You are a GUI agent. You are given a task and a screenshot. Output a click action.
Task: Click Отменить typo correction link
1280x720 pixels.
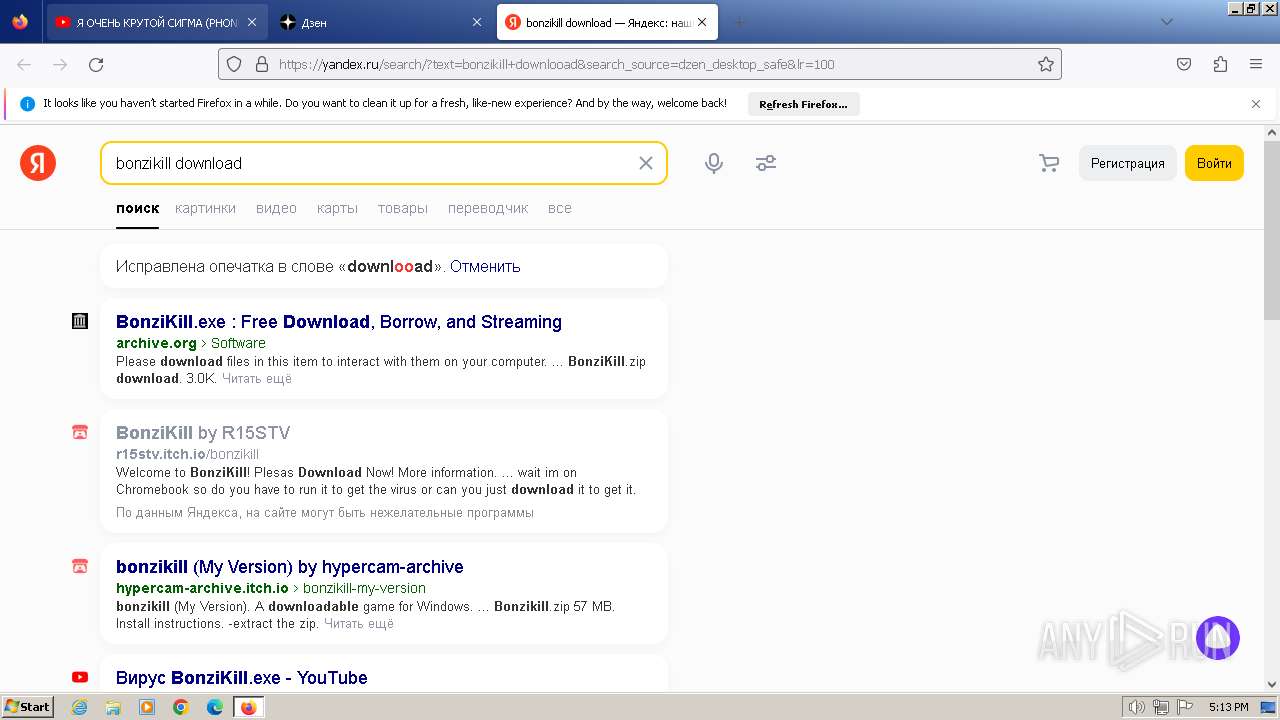(485, 266)
